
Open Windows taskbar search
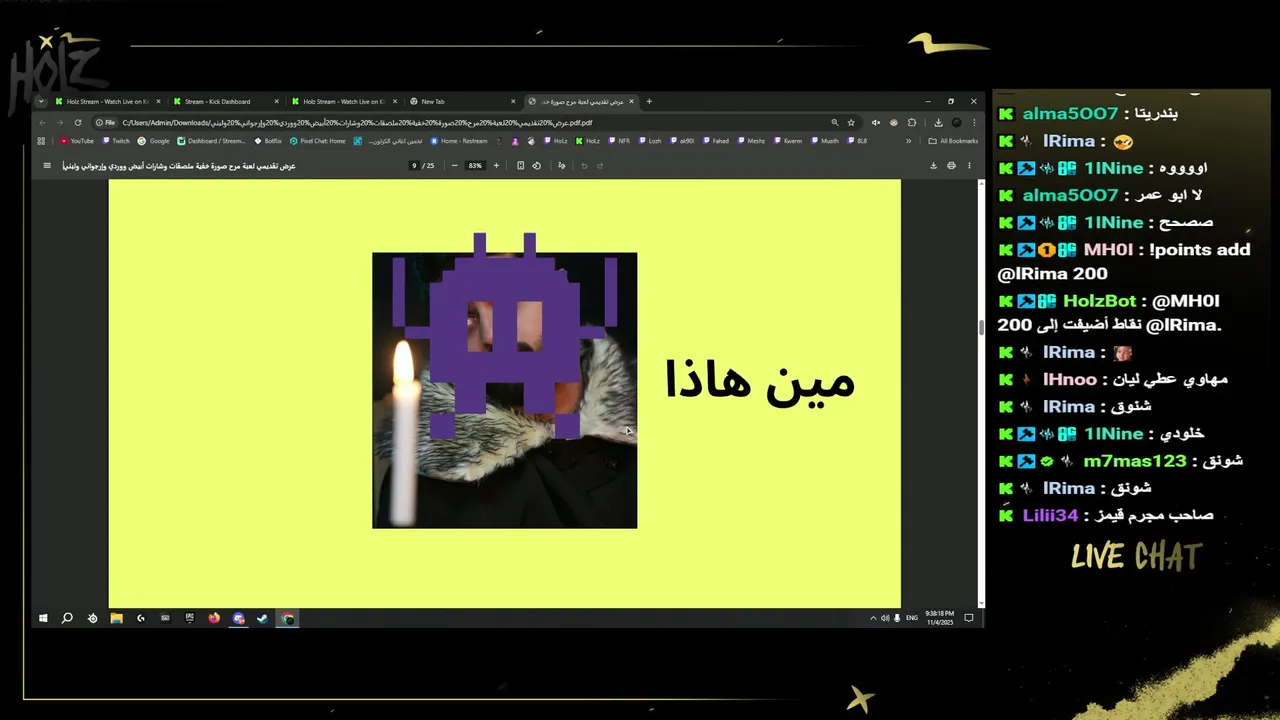[67, 619]
